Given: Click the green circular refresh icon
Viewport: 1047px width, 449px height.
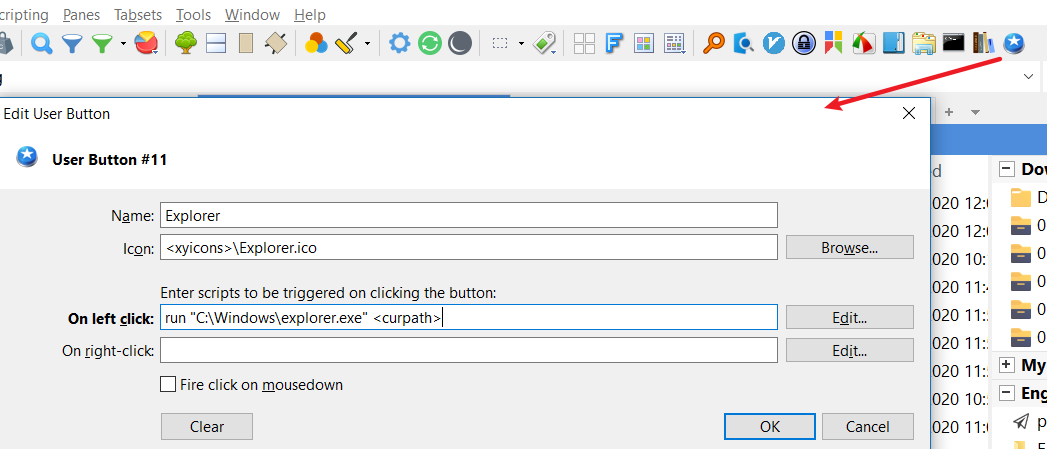Looking at the screenshot, I should pos(430,43).
